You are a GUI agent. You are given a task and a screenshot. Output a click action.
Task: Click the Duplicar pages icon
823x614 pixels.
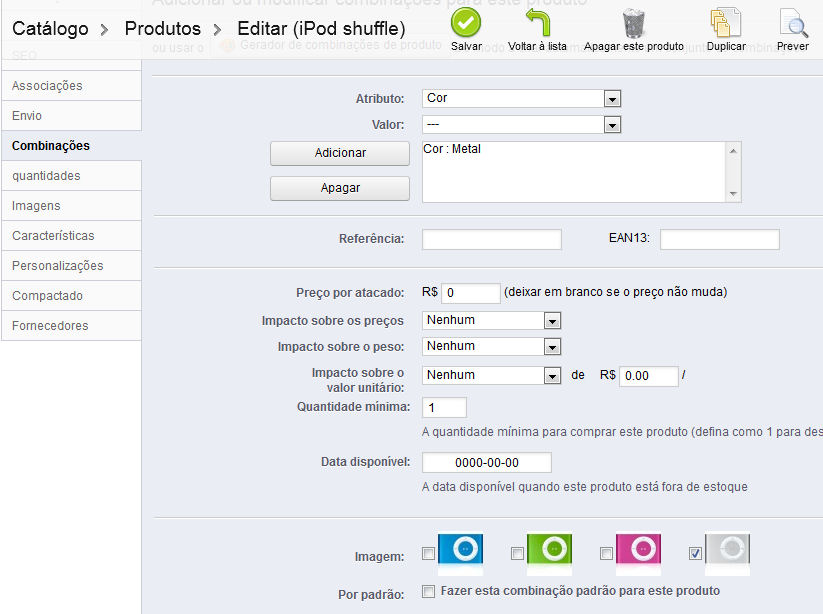(x=725, y=23)
